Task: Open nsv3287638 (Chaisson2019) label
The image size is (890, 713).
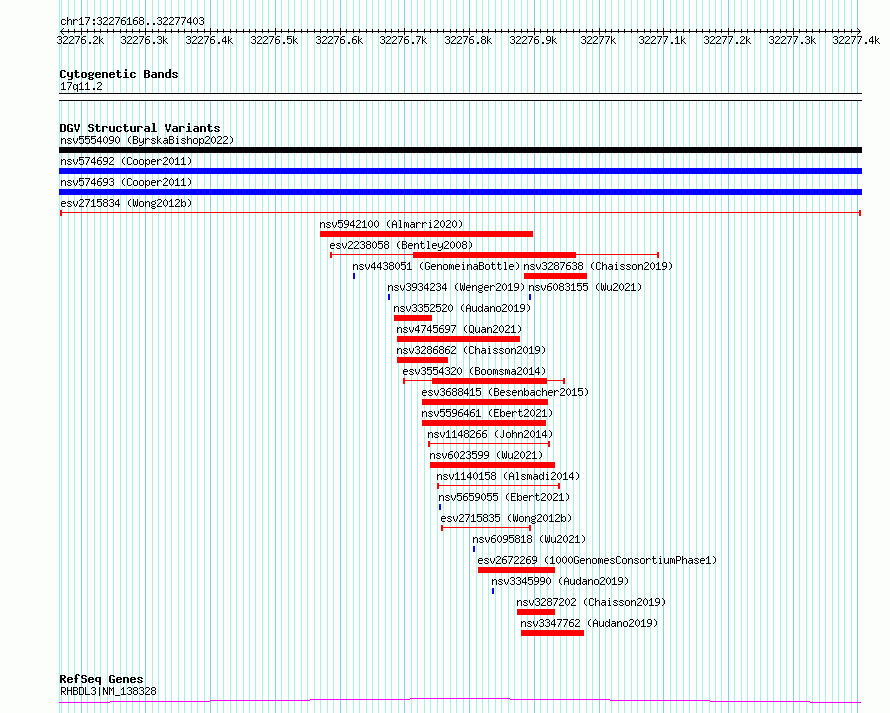Action: pos(598,266)
